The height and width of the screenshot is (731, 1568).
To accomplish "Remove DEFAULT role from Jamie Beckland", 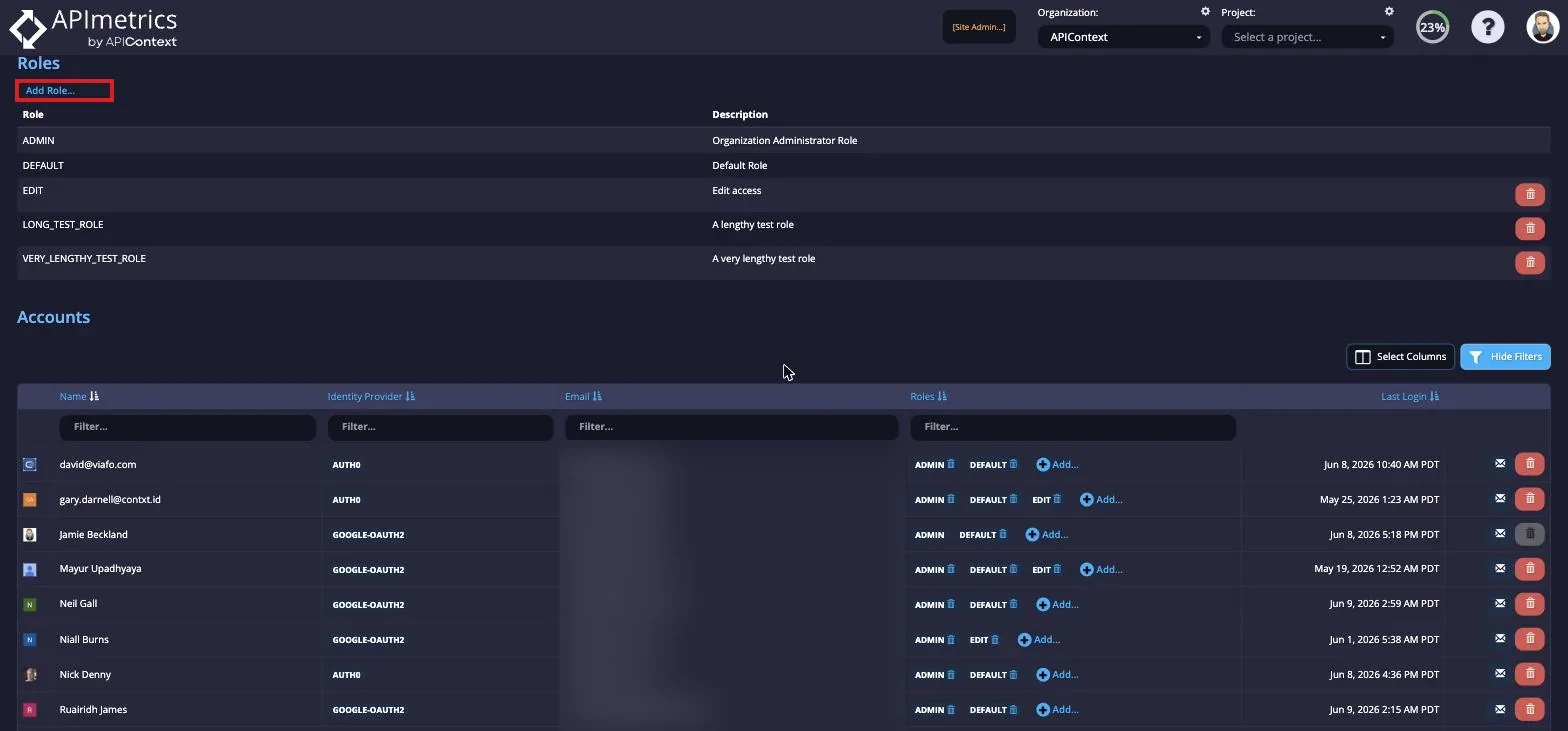I will (1003, 534).
